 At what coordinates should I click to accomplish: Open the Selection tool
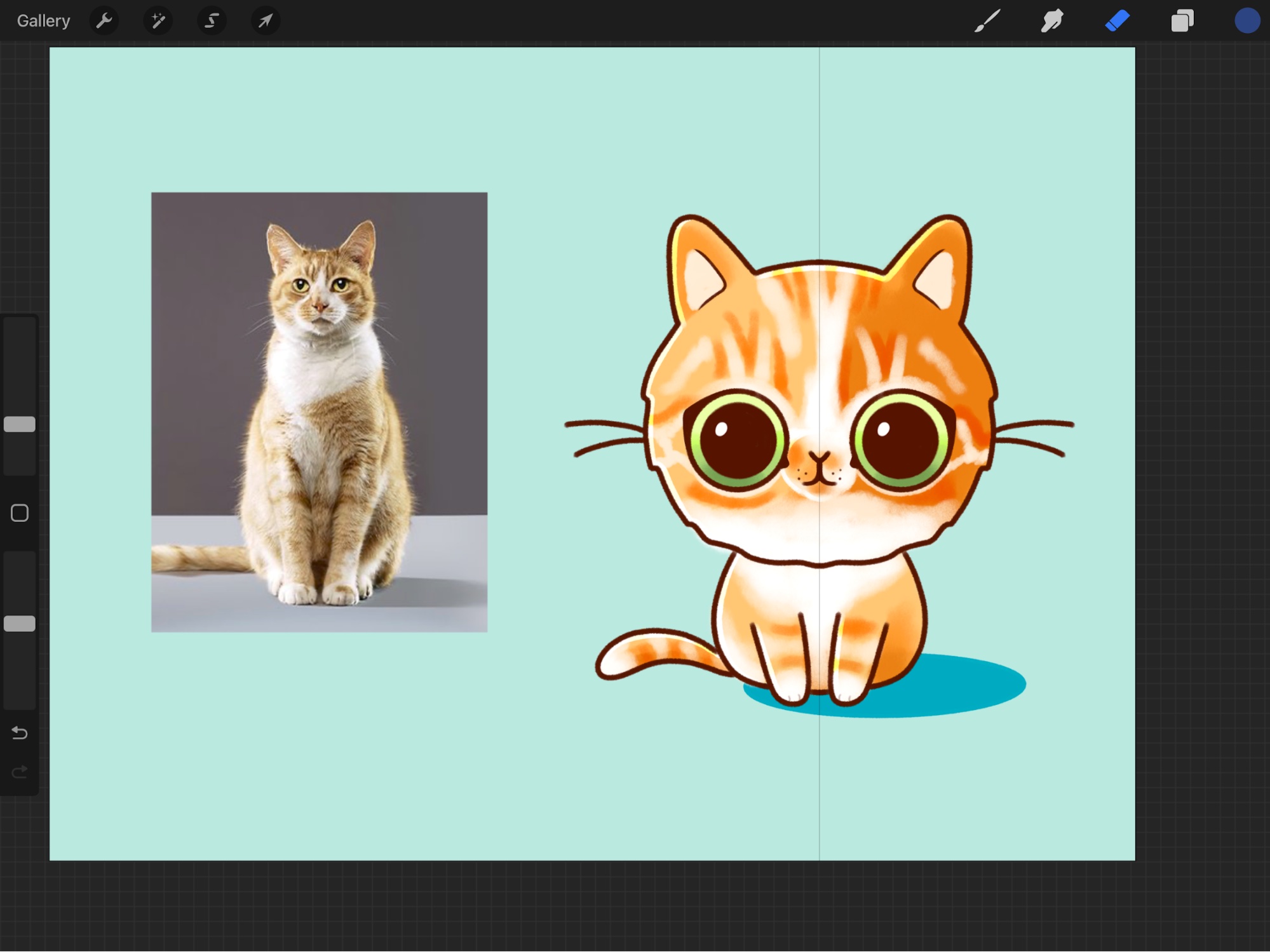pyautogui.click(x=212, y=21)
